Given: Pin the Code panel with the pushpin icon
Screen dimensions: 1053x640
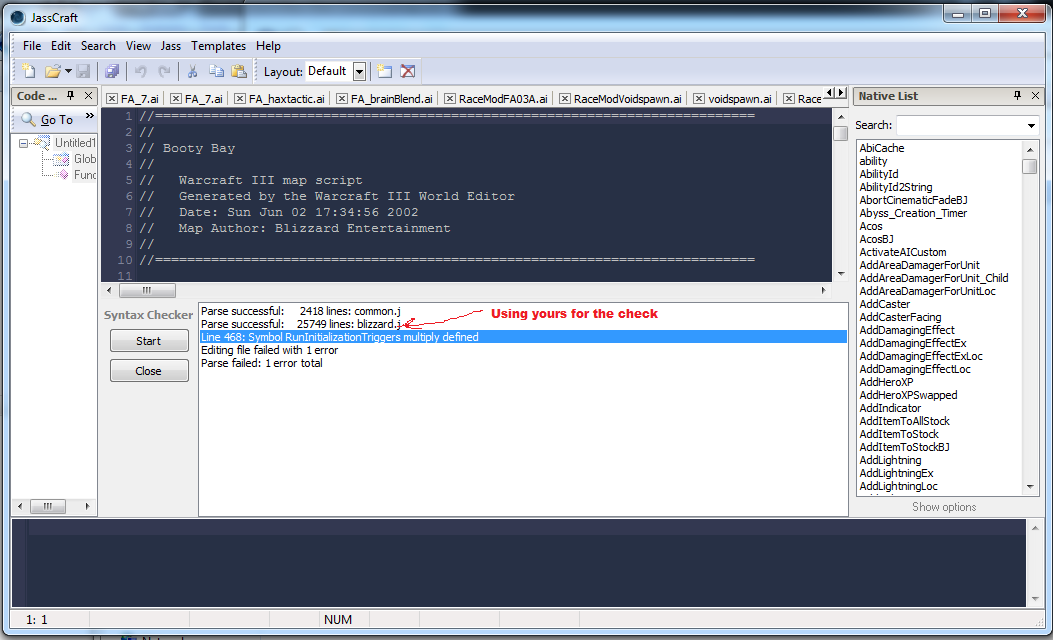Looking at the screenshot, I should click(71, 96).
